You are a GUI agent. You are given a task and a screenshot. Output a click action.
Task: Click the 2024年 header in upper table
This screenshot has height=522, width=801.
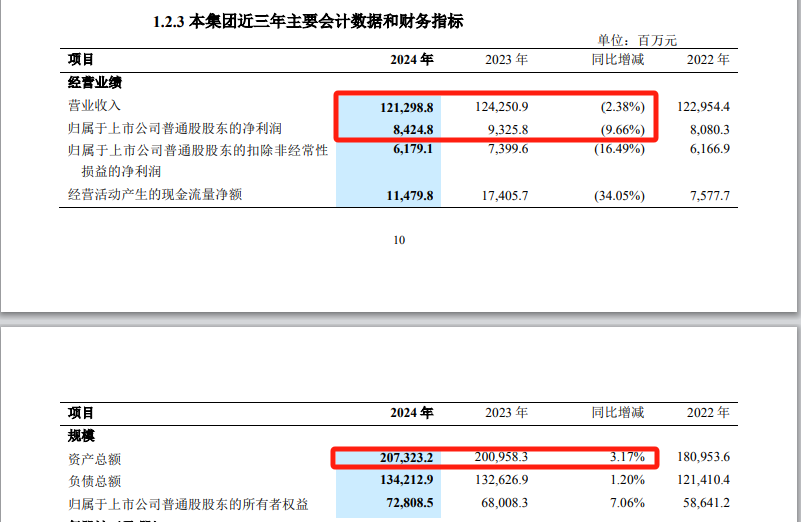tap(412, 60)
